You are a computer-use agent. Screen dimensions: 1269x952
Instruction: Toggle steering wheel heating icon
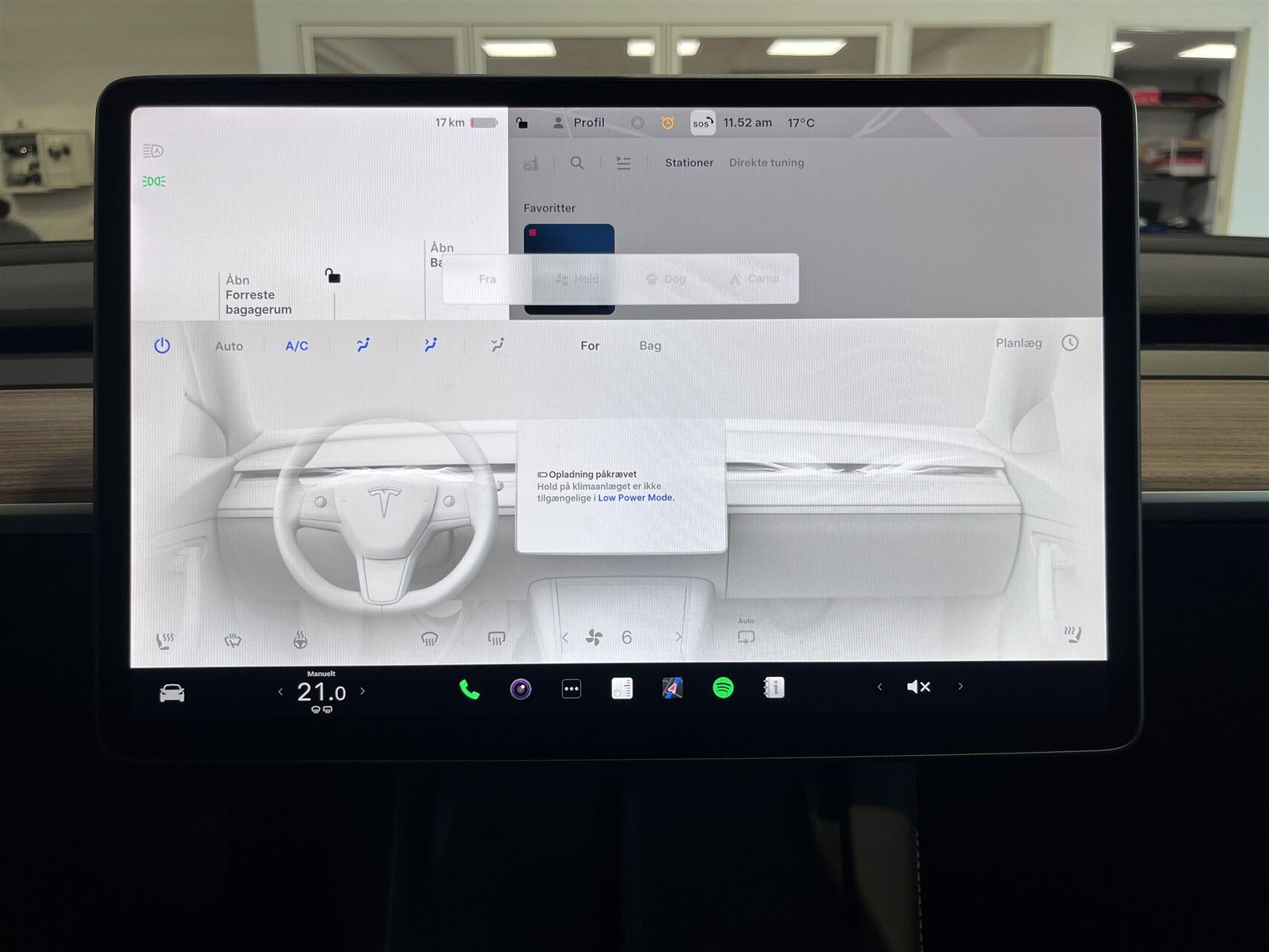pos(301,640)
